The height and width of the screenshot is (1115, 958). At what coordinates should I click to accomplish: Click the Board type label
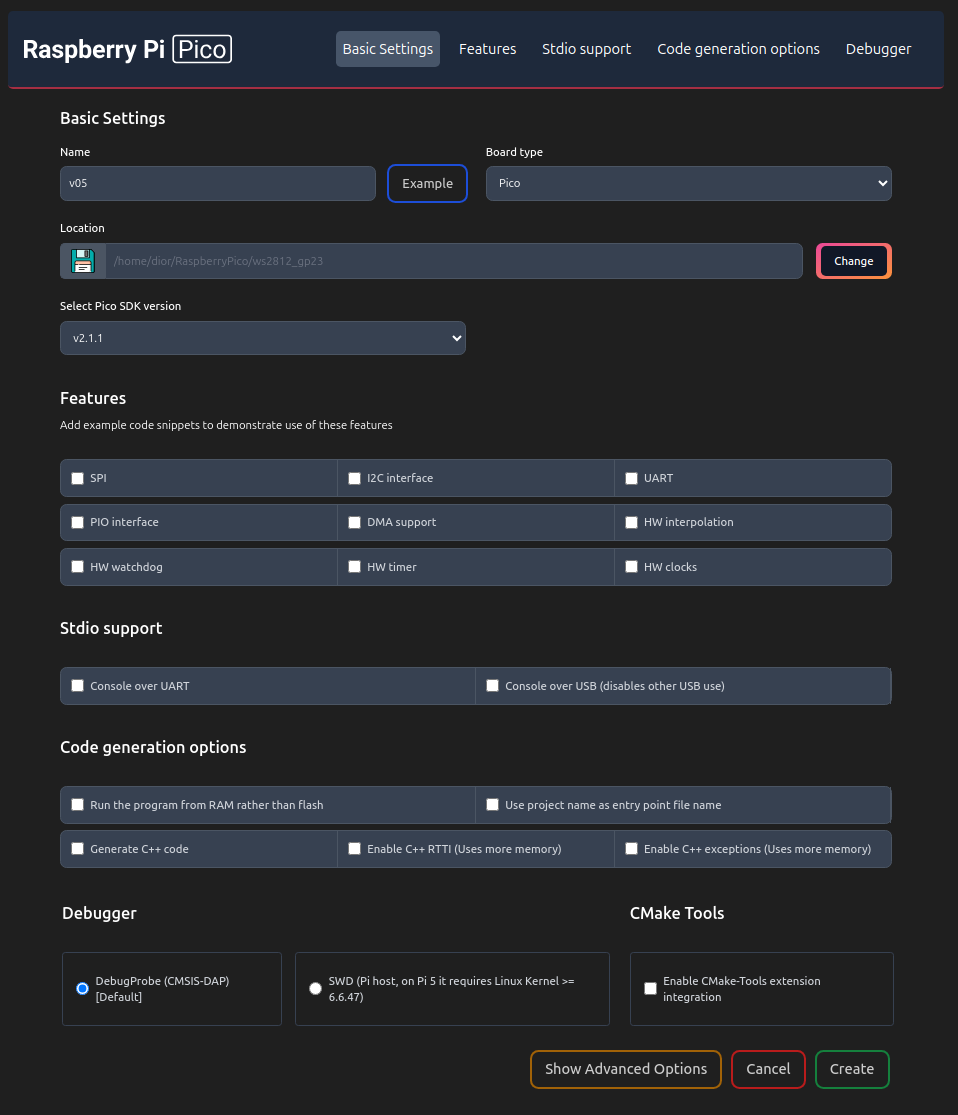514,152
